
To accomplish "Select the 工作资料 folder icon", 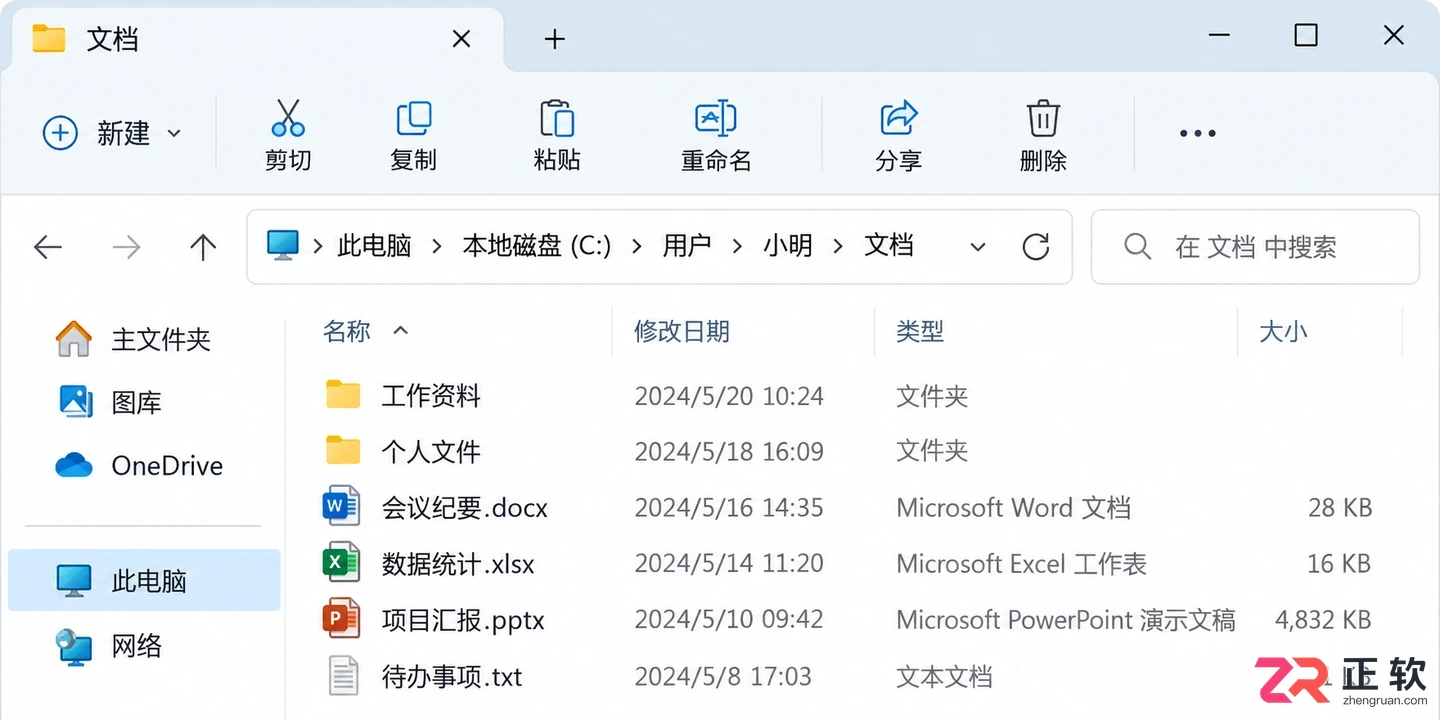I will coord(343,395).
